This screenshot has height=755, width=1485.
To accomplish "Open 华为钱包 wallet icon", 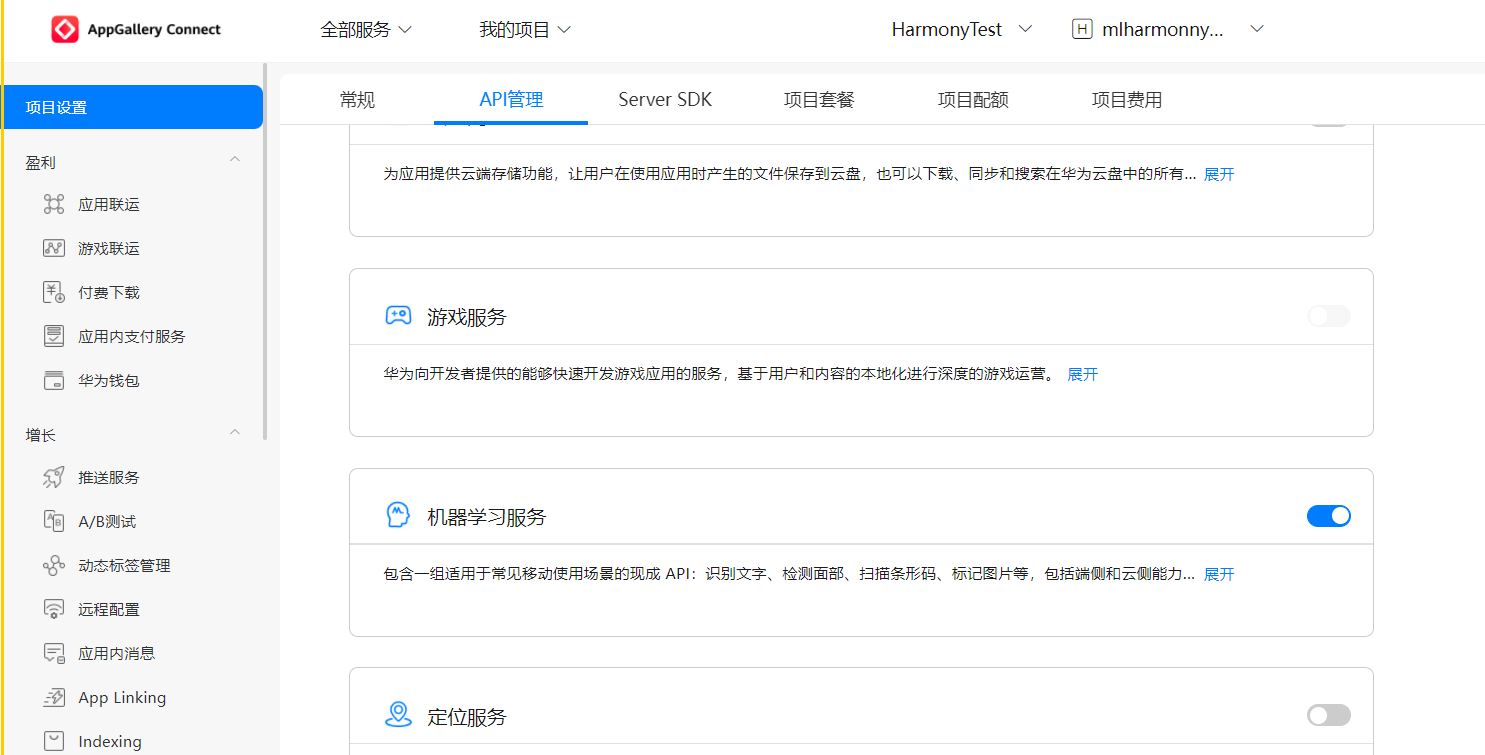I will tap(54, 381).
